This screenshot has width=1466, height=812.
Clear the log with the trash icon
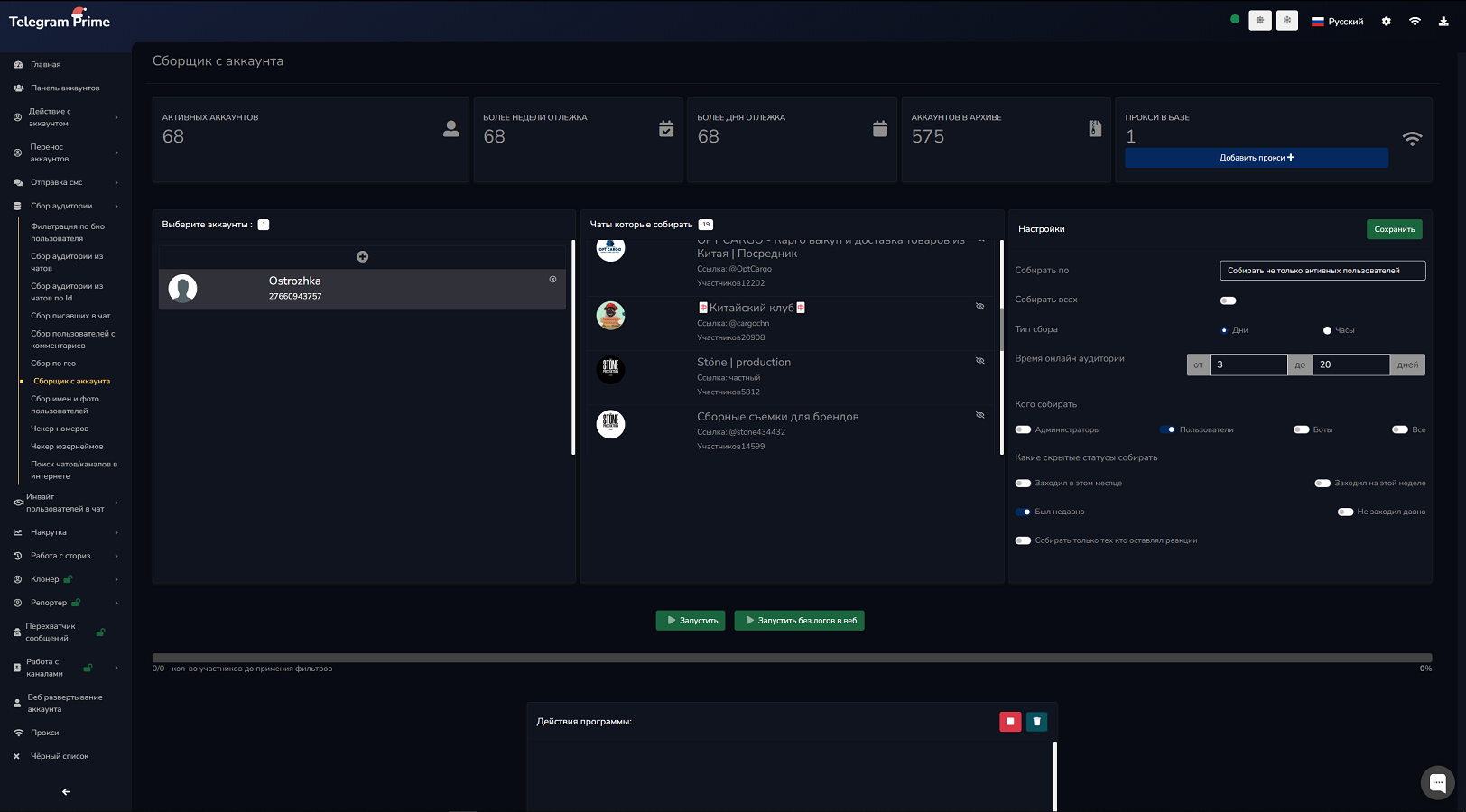coord(1036,722)
